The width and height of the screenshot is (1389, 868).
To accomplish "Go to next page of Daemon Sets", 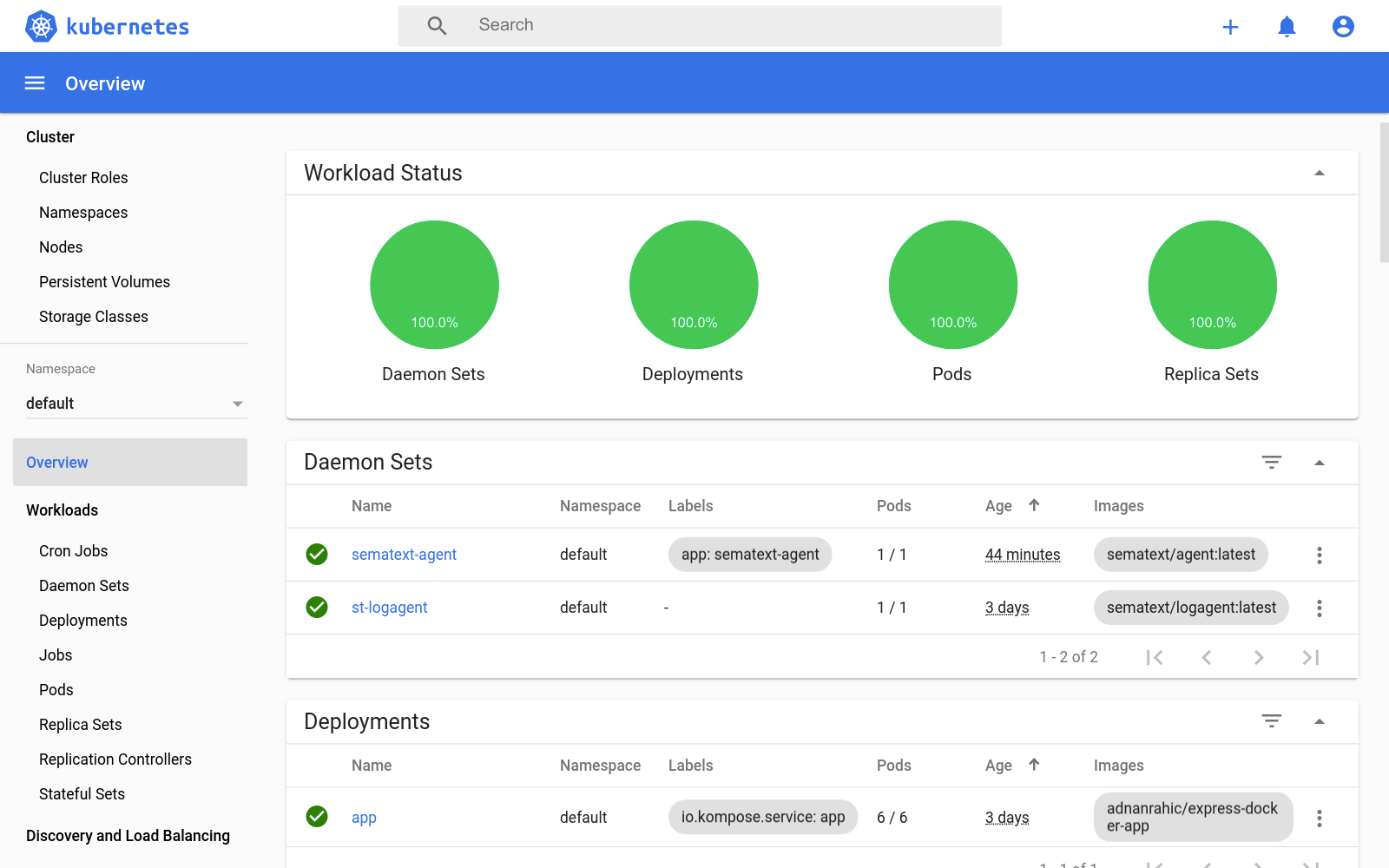I will pos(1259,657).
